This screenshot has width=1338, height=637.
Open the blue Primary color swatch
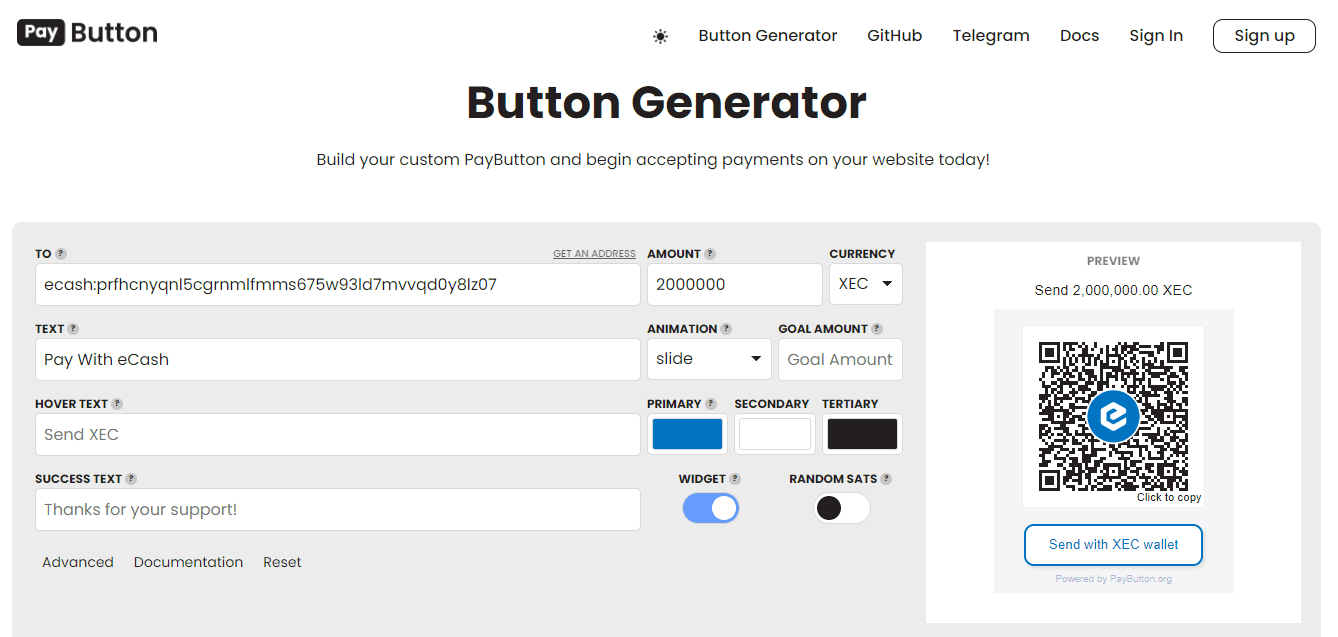click(687, 434)
